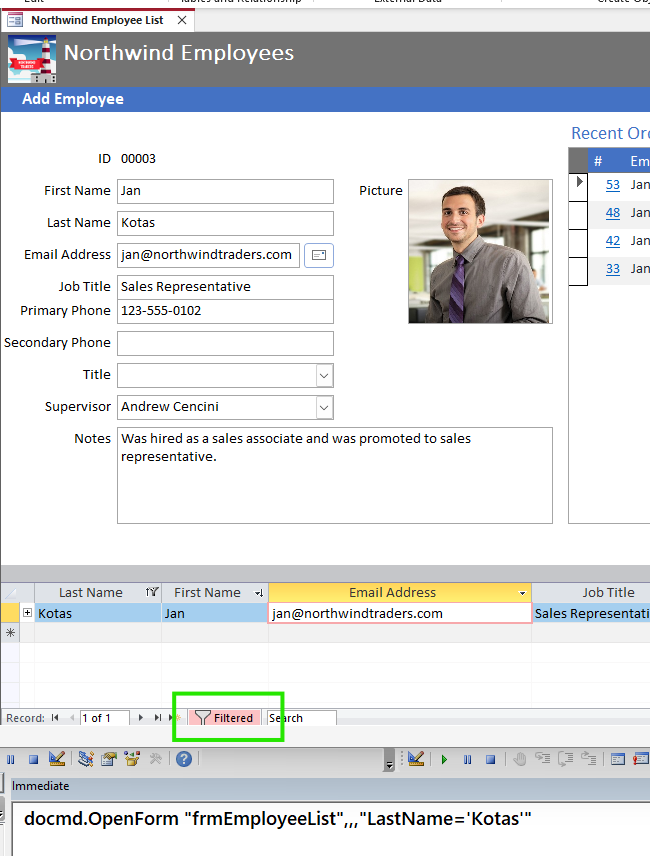Click the Reset square just before the hand icon

pos(491,759)
